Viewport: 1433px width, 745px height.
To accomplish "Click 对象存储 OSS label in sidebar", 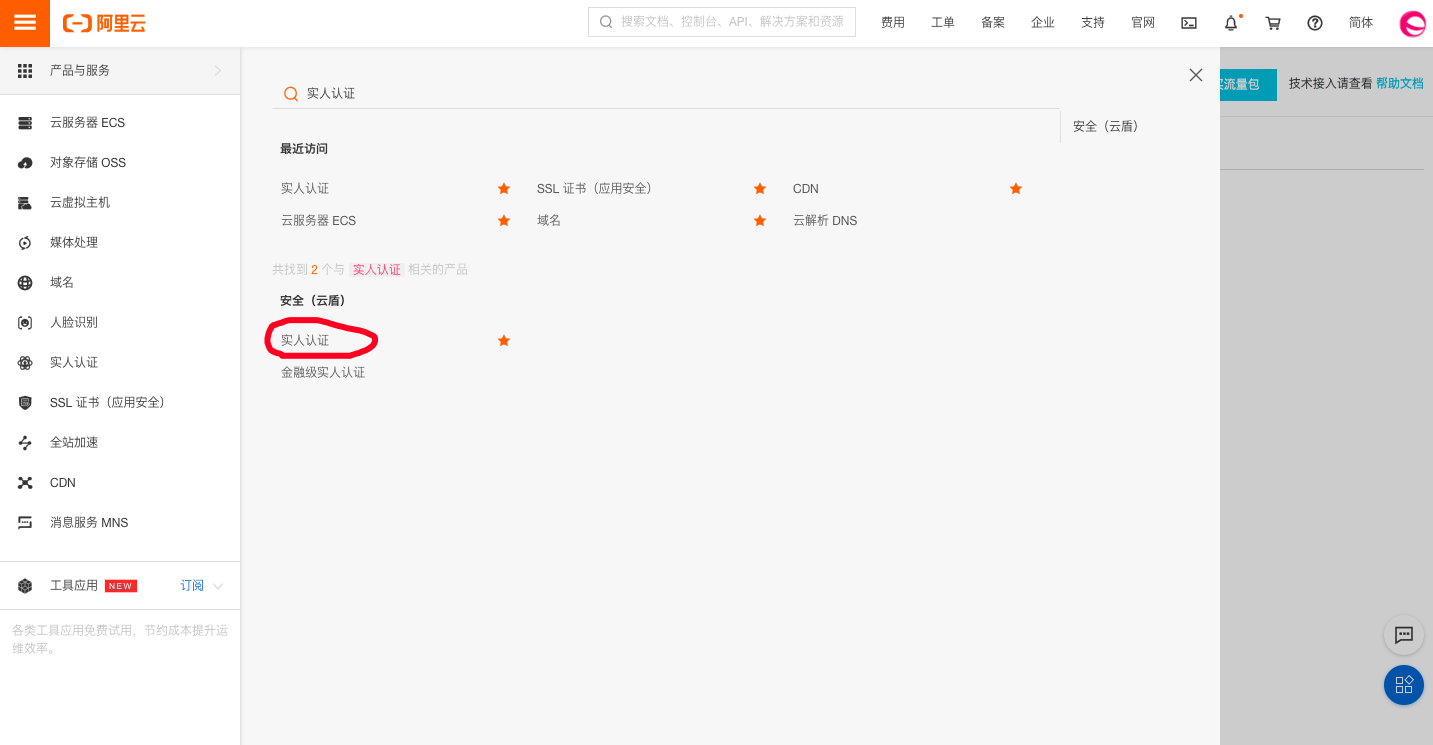I will pos(88,163).
